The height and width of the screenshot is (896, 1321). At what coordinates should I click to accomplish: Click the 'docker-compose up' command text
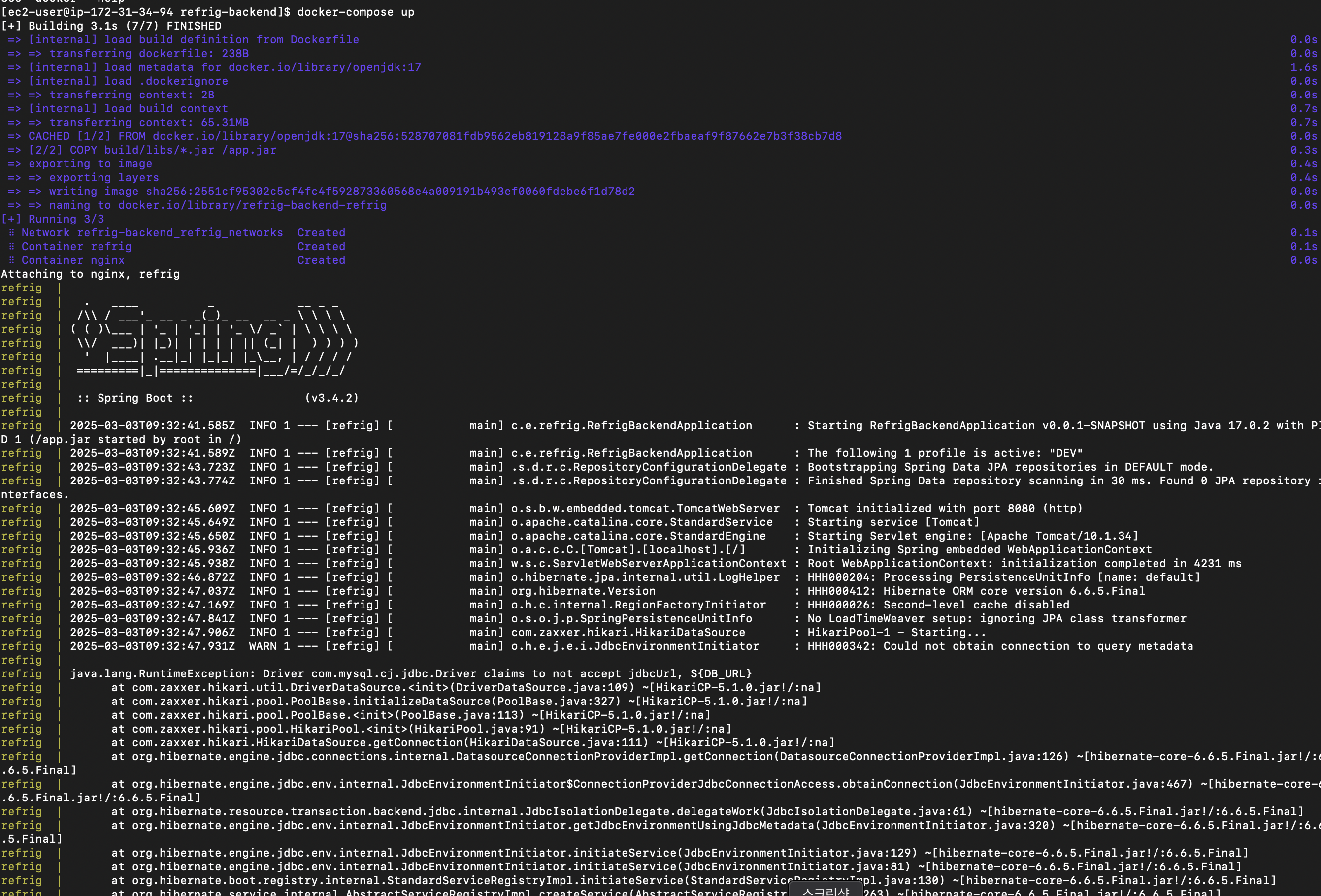pyautogui.click(x=355, y=12)
